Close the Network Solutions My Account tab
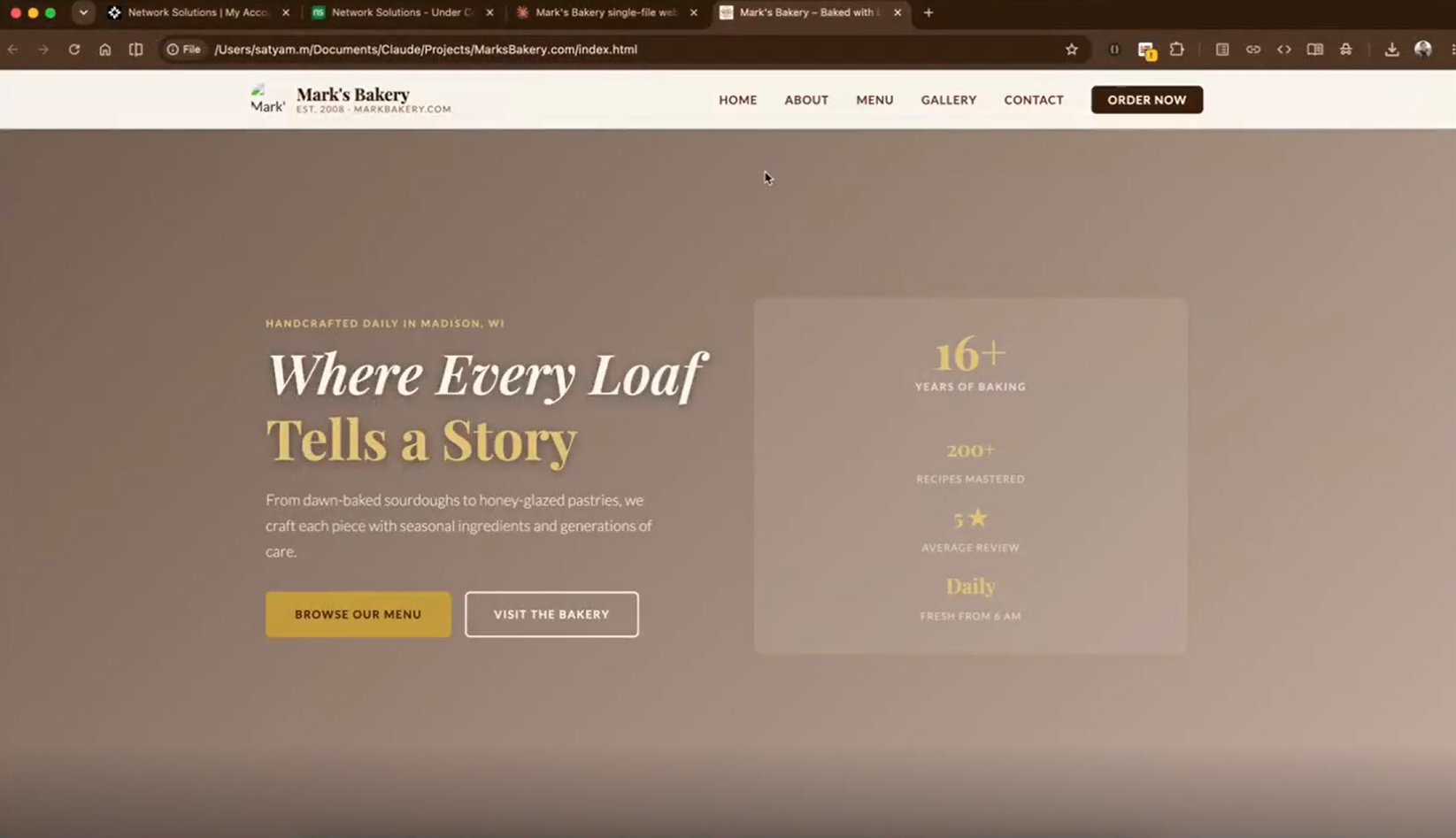 tap(286, 12)
